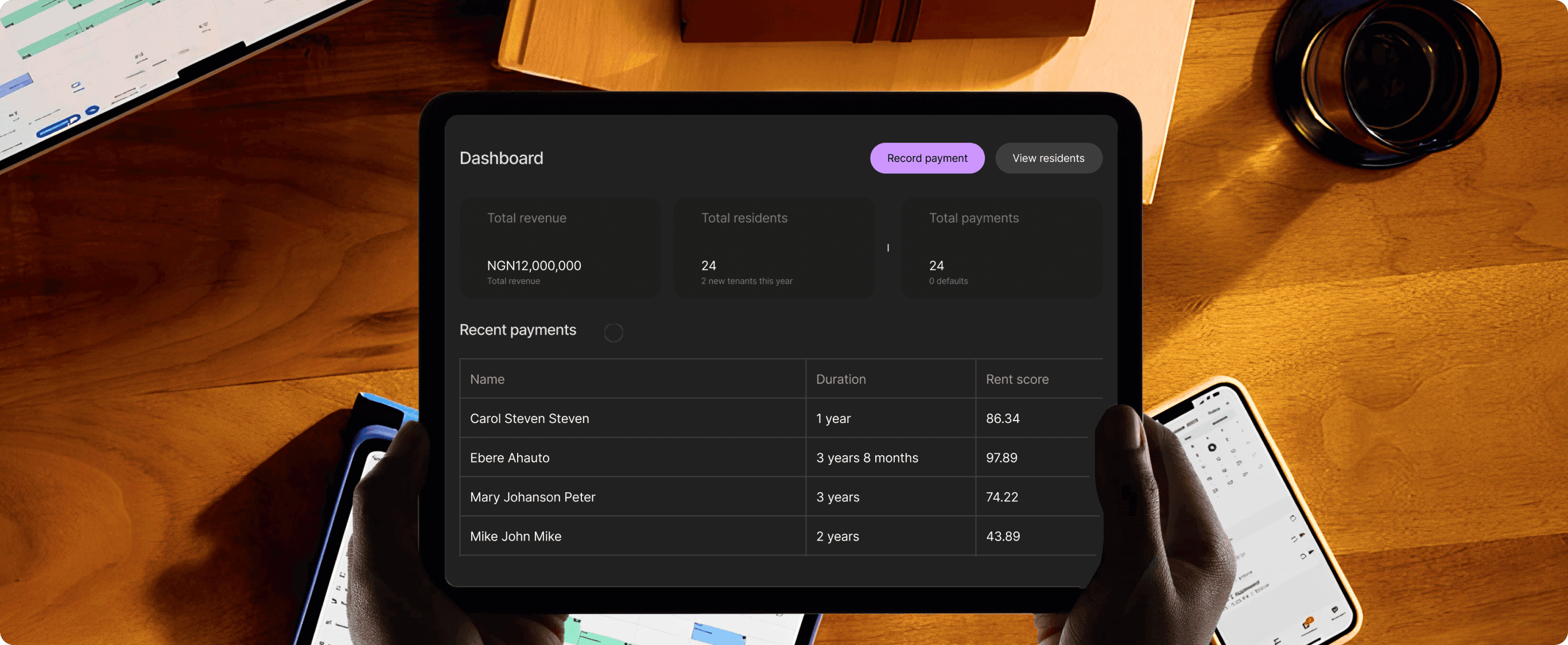The height and width of the screenshot is (645, 1568).
Task: Select the 3 years 8 months duration
Action: point(866,457)
